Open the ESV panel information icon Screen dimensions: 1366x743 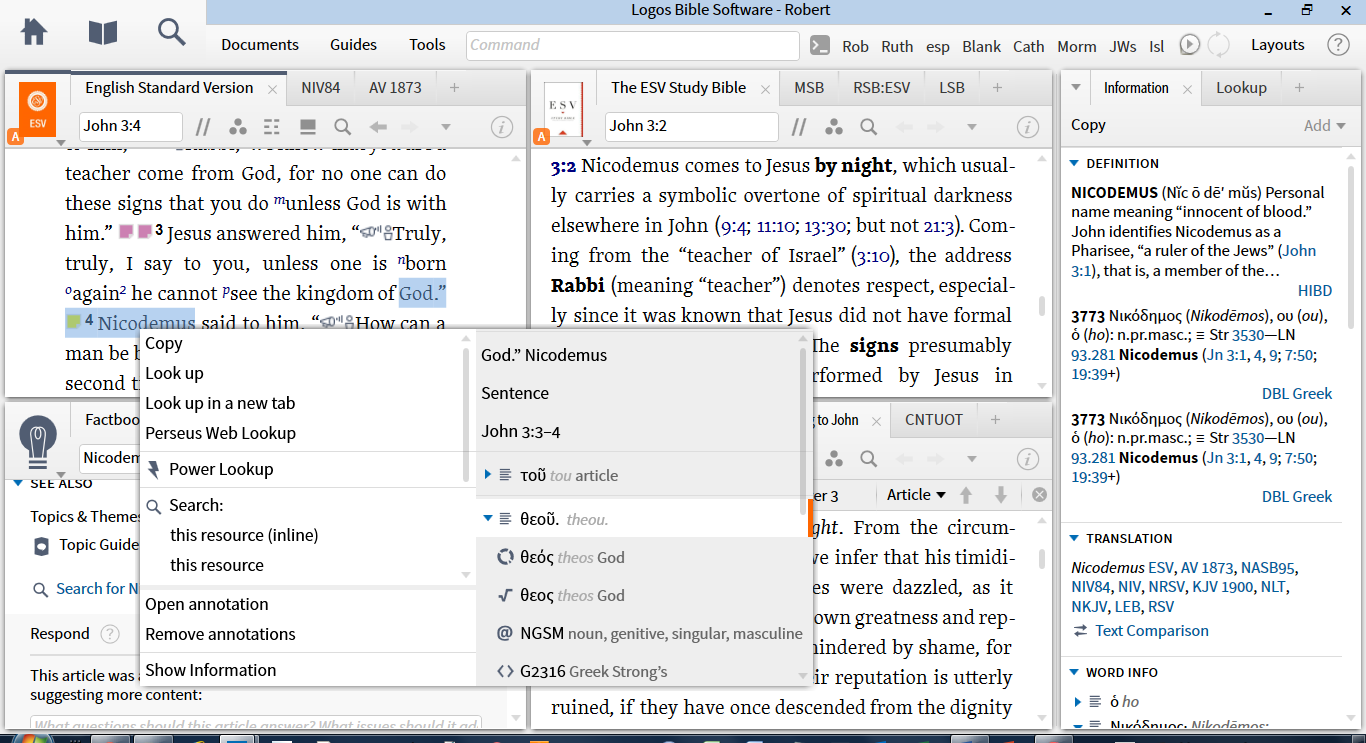[x=502, y=127]
